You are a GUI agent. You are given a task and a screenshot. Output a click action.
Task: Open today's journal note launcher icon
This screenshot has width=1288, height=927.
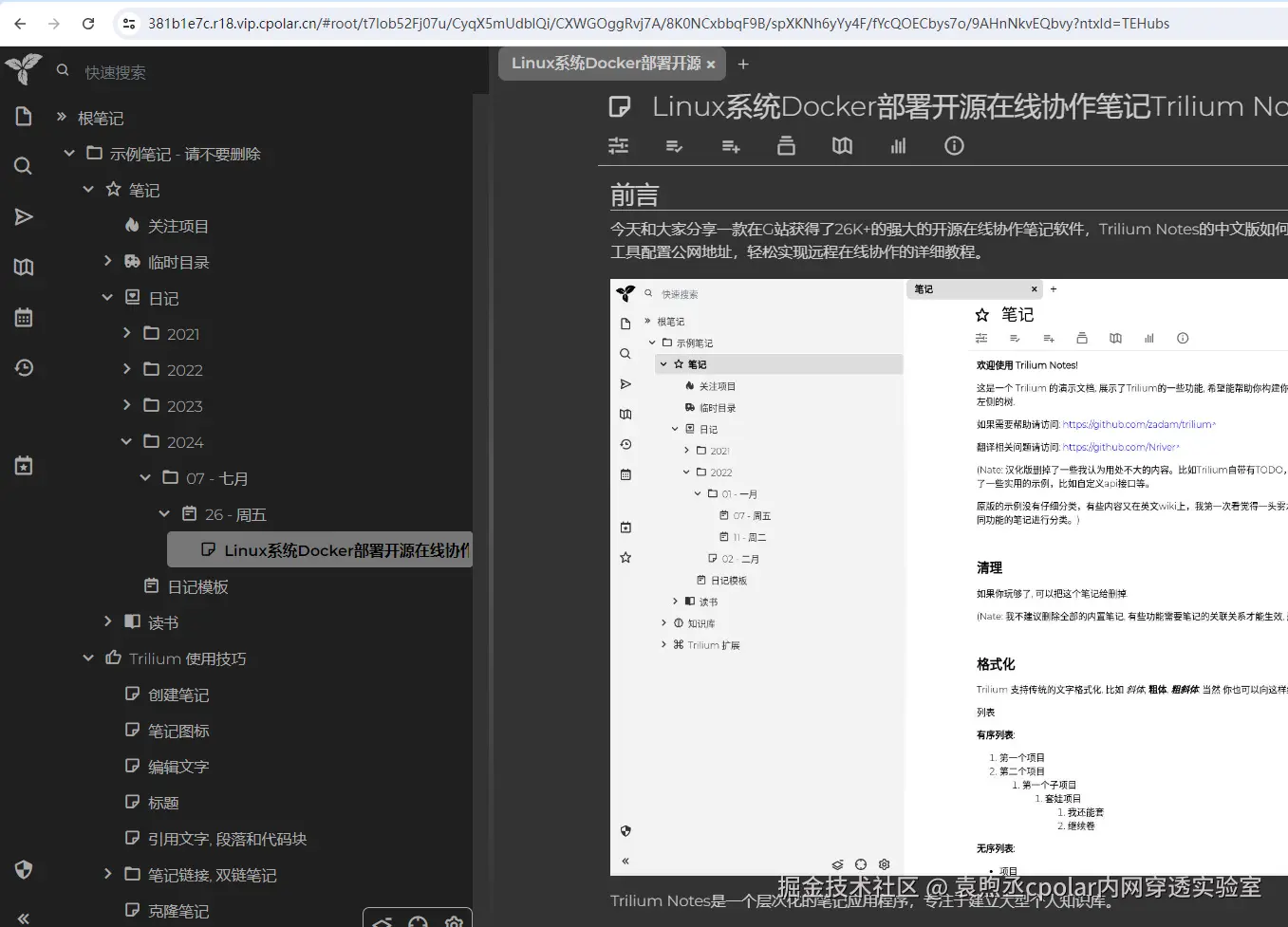[24, 465]
